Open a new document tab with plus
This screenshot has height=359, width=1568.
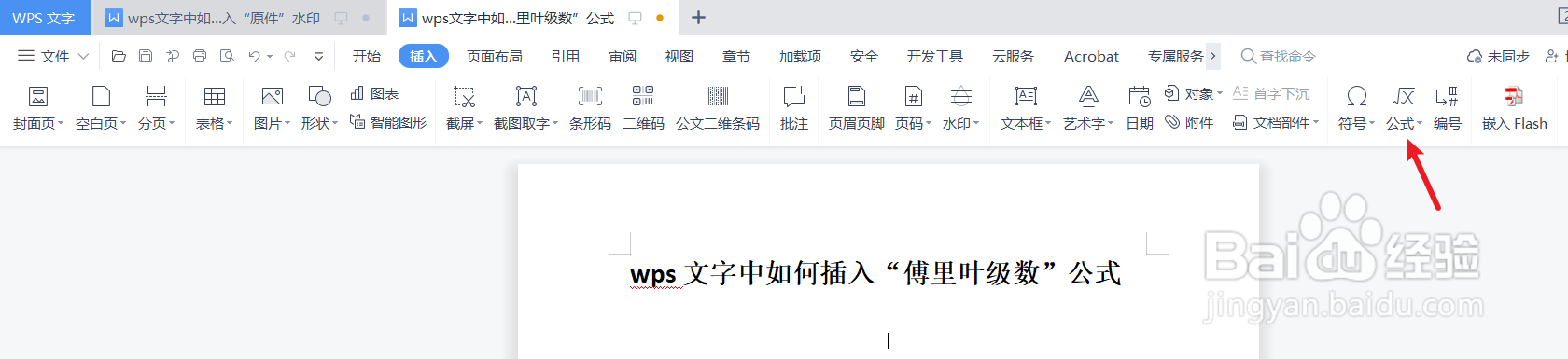click(698, 18)
